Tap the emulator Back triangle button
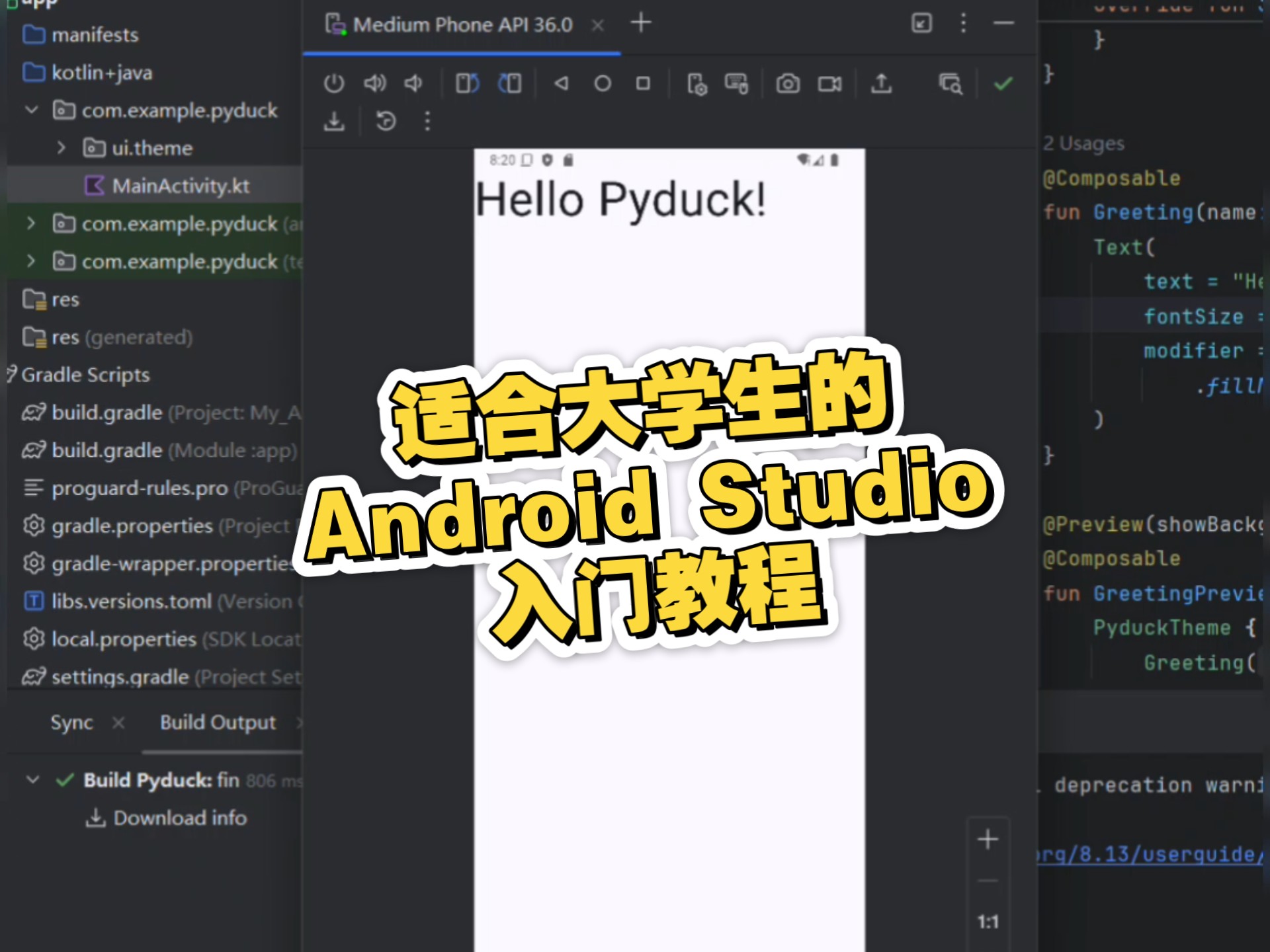Screen dimensions: 1270x952 pyautogui.click(x=562, y=83)
